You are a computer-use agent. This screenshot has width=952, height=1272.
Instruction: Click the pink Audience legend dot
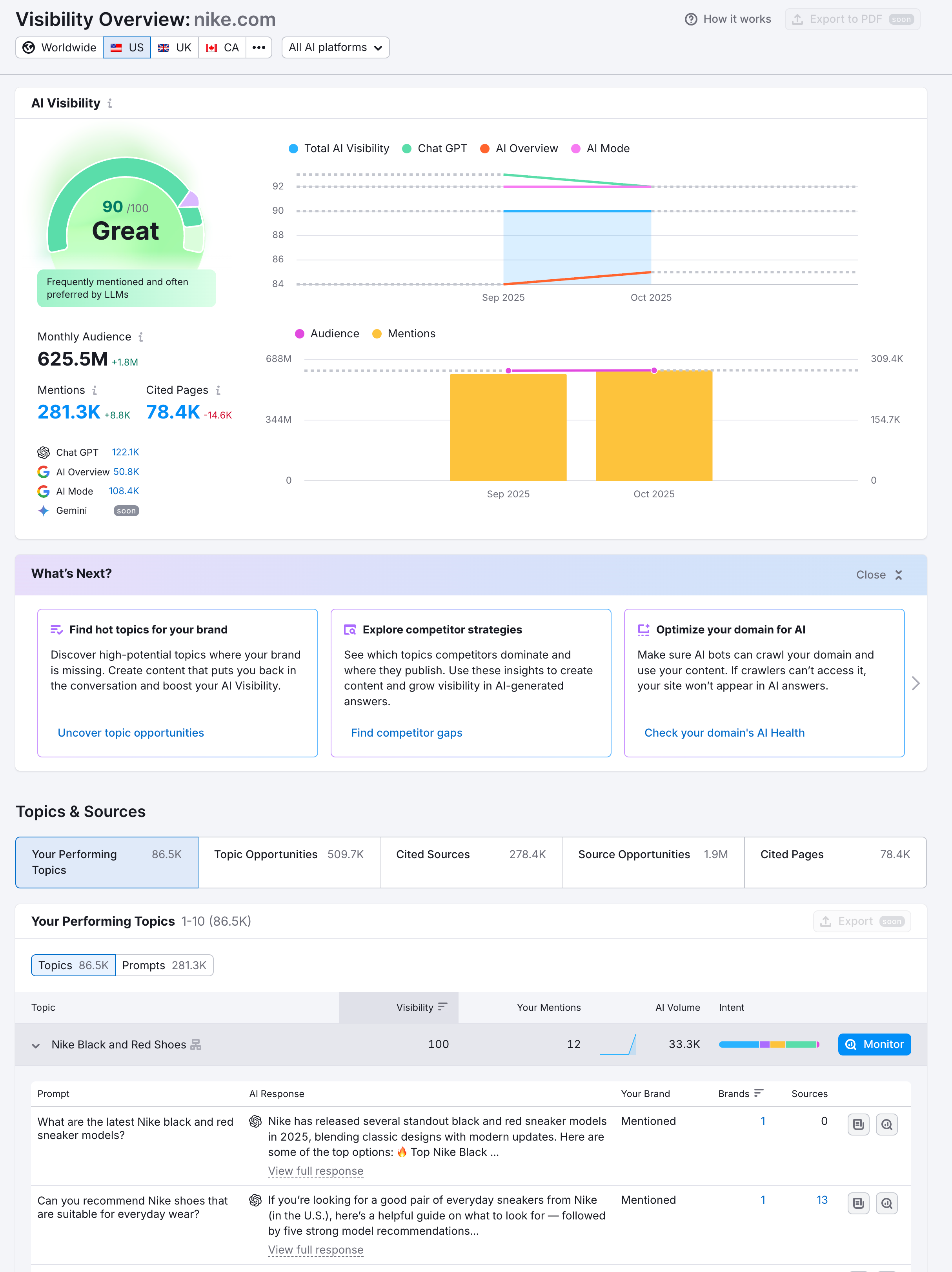[300, 333]
